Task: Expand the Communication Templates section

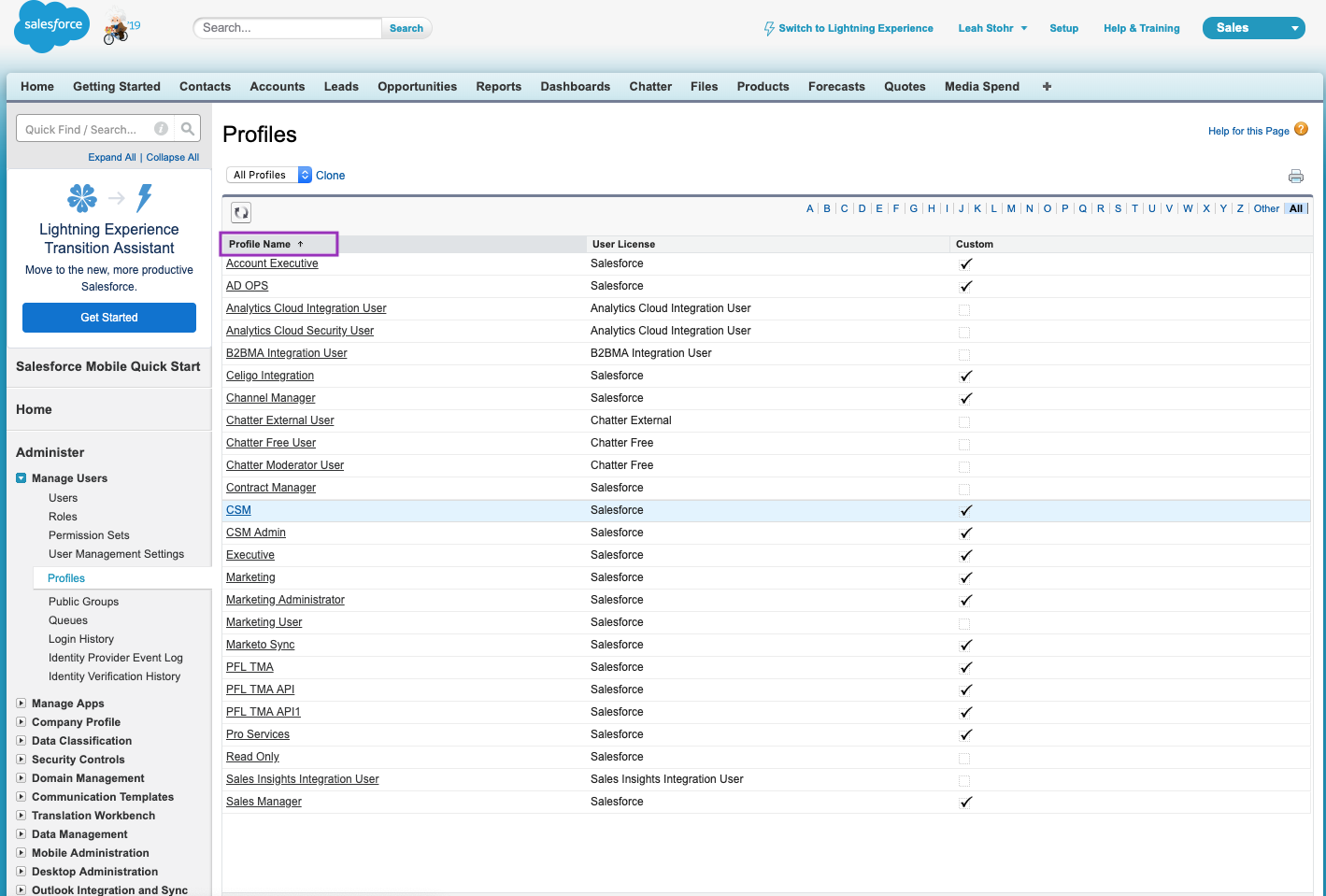Action: pyautogui.click(x=21, y=797)
